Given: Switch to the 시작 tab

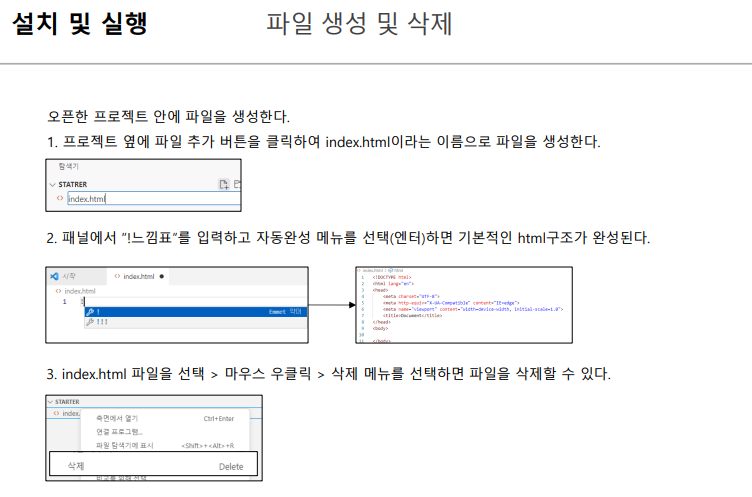Looking at the screenshot, I should (77, 276).
